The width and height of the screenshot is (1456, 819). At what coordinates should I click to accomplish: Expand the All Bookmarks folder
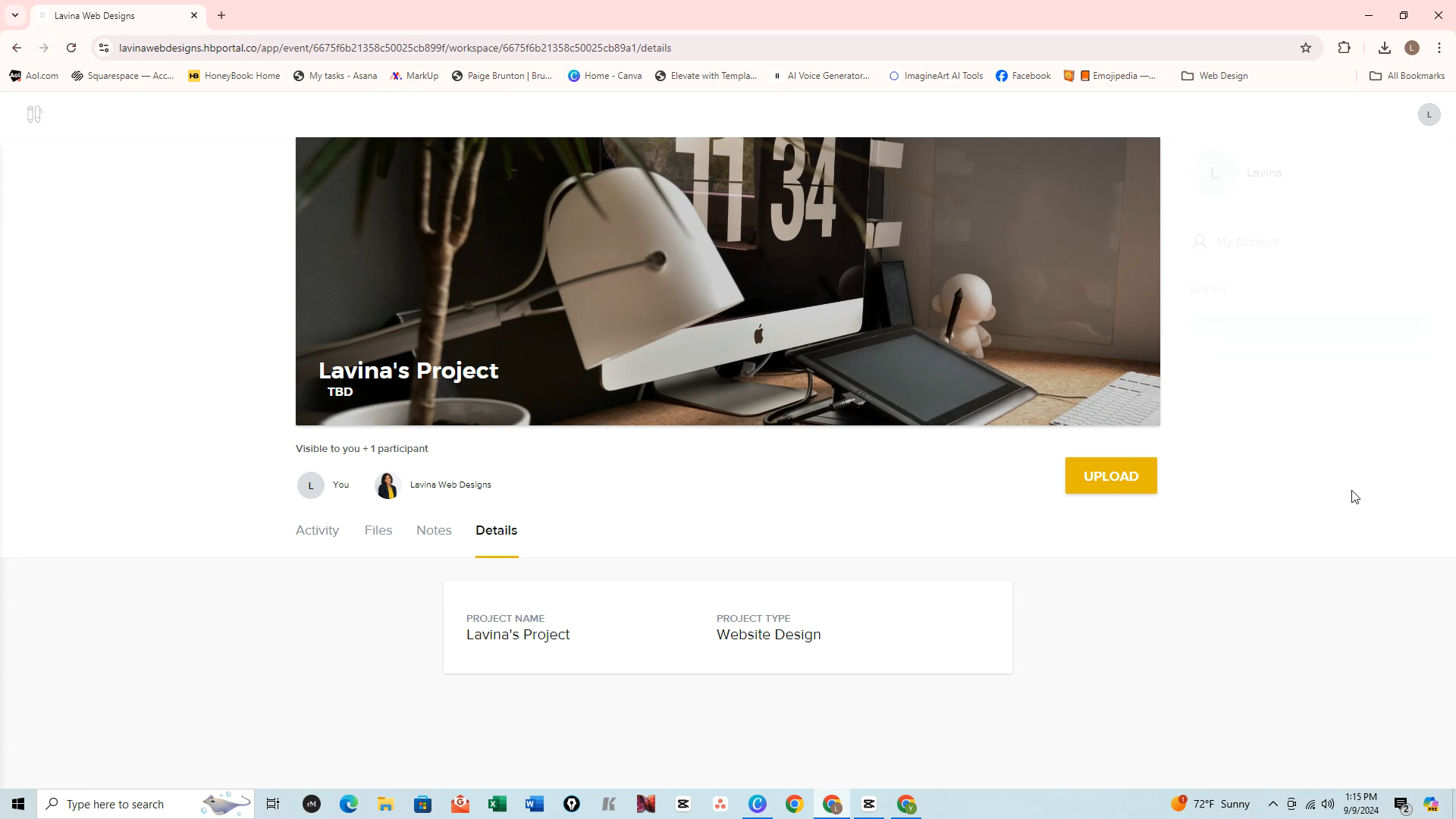(x=1407, y=76)
